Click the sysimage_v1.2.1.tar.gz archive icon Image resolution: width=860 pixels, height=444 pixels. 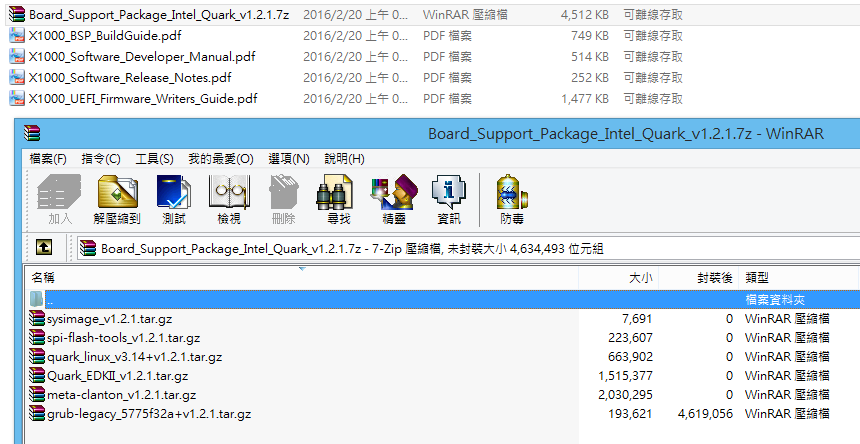(37, 318)
